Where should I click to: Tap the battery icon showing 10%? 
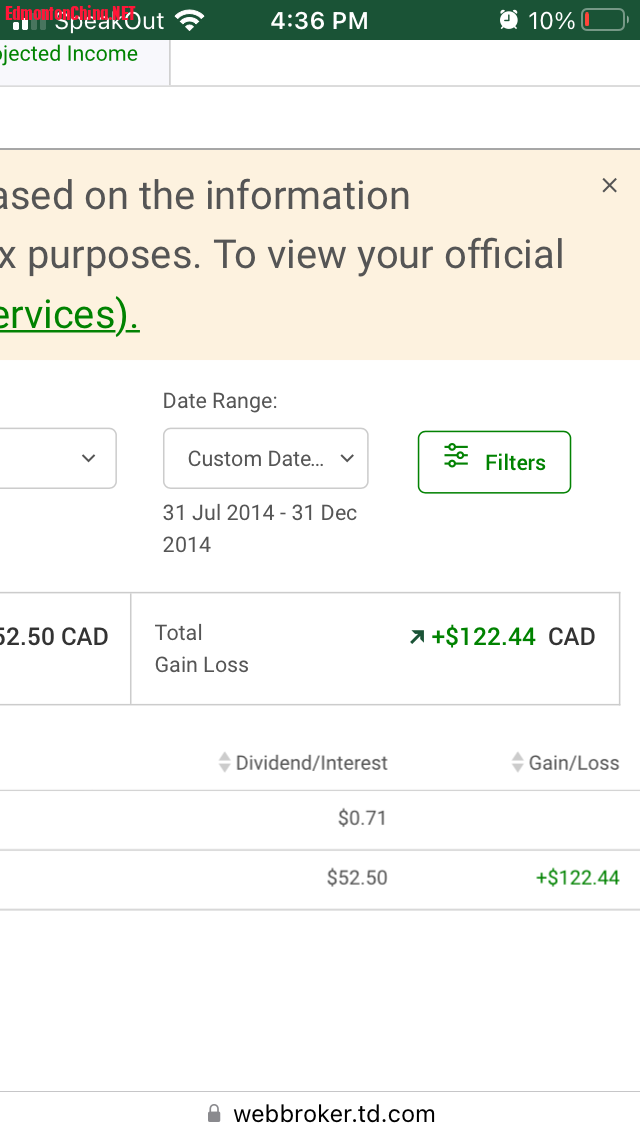point(603,20)
